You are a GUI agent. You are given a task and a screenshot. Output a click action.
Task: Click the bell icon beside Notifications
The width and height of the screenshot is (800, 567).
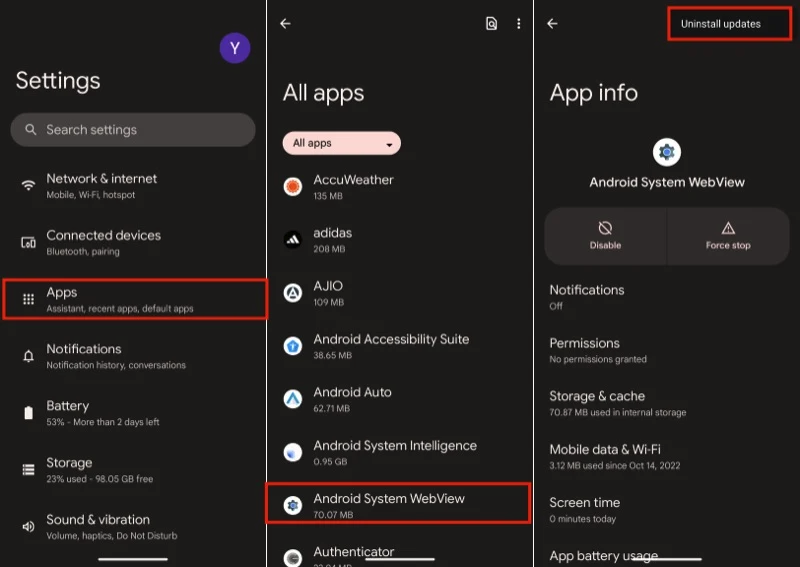[29, 356]
